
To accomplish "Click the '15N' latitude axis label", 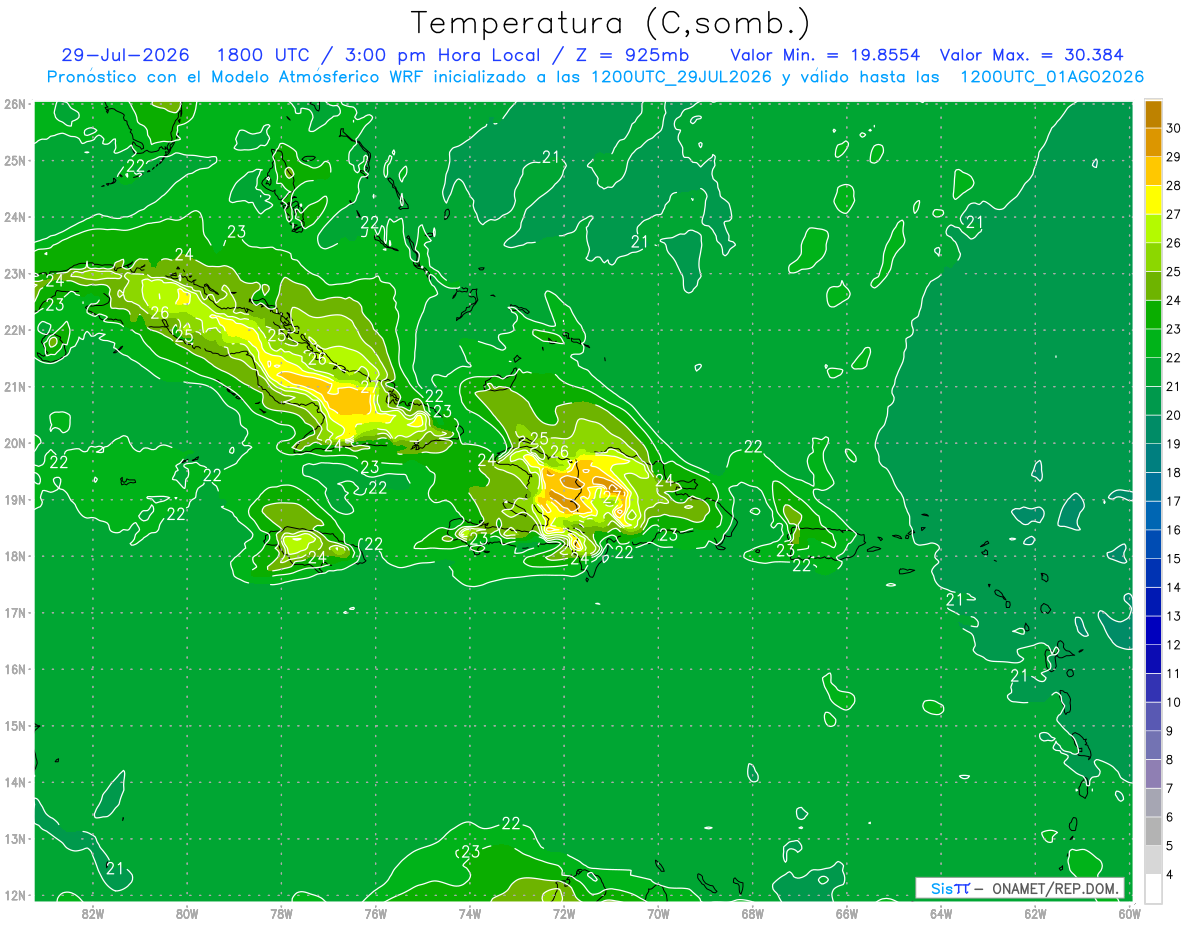I will point(15,726).
